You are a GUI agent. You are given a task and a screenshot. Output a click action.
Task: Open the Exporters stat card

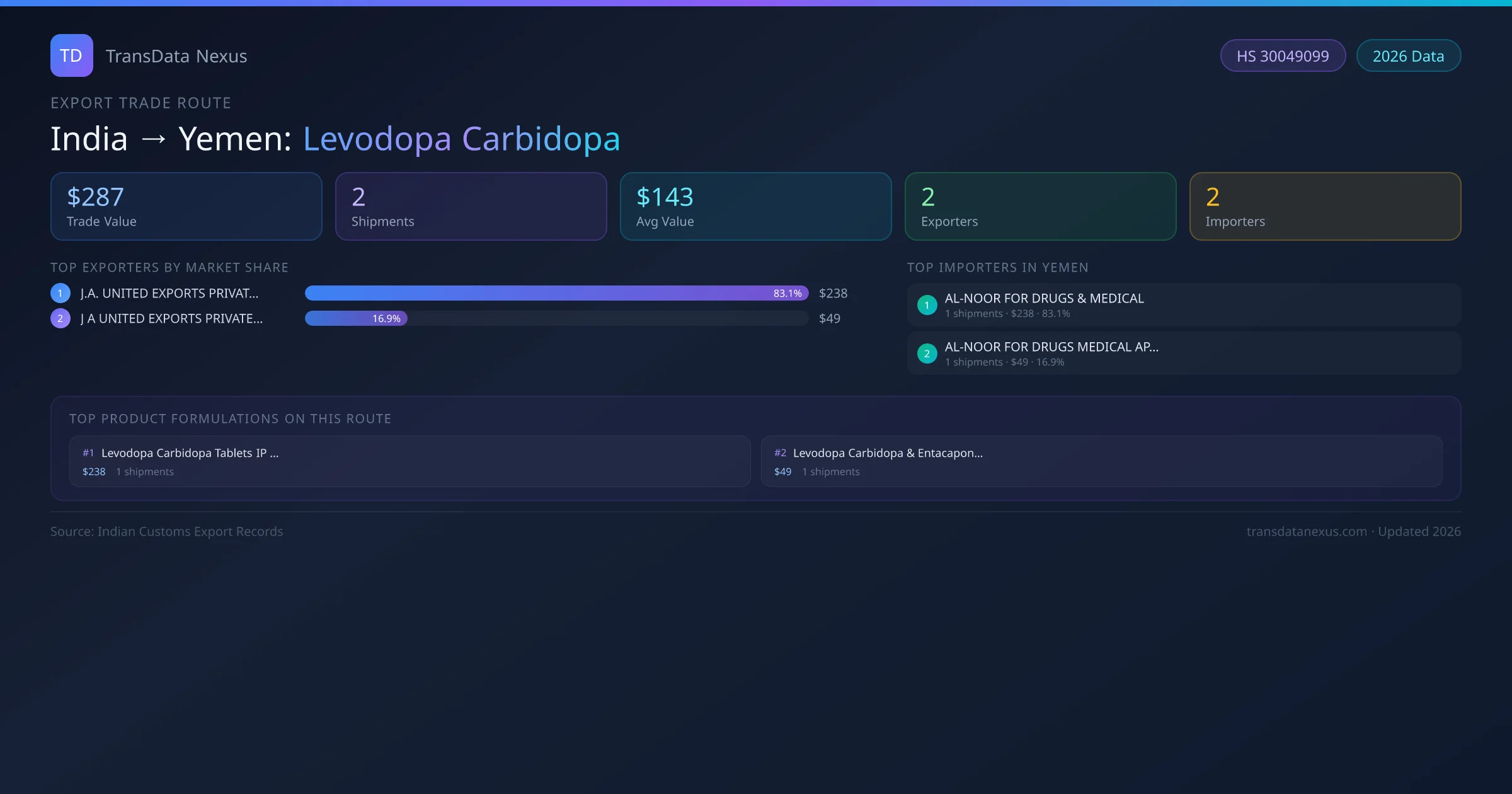(1040, 207)
